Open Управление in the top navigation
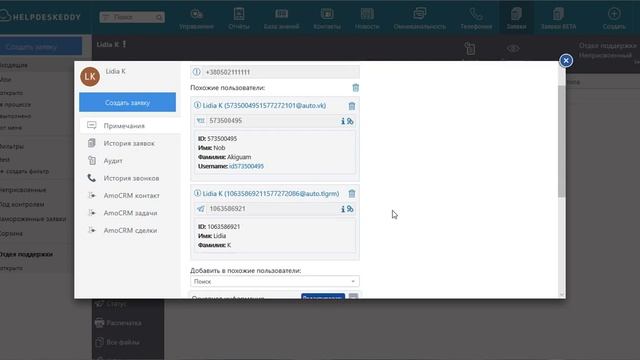 pos(196,19)
